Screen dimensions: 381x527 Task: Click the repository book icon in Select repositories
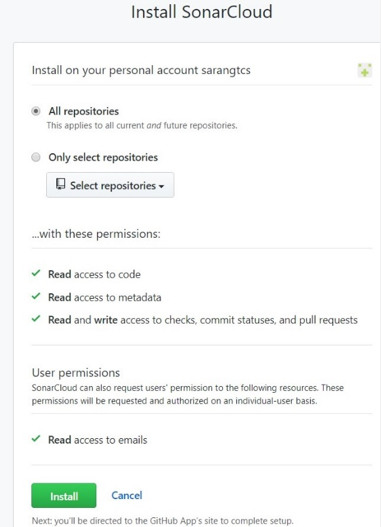[x=60, y=184]
